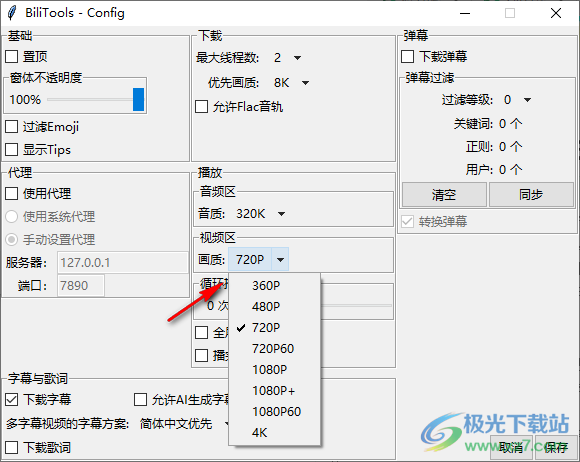
Task: Click the 同步 button
Action: (532, 195)
